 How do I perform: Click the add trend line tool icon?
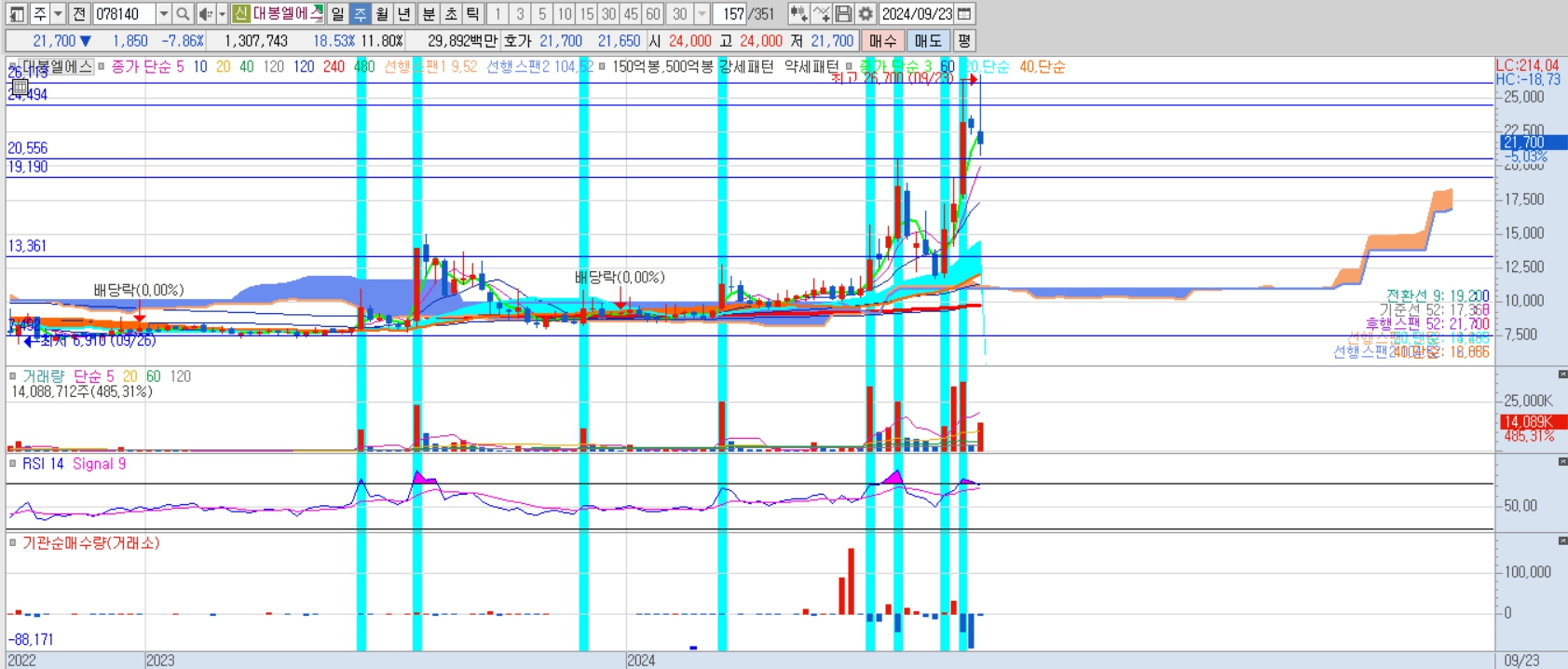[821, 14]
